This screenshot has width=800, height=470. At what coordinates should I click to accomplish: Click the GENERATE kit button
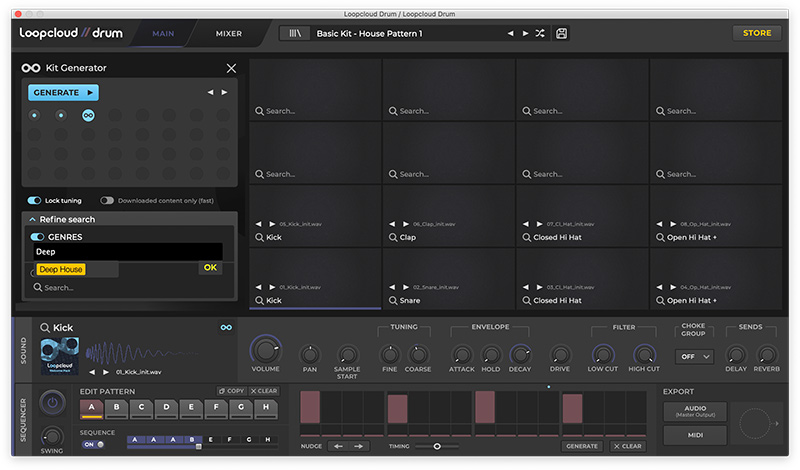coord(63,92)
